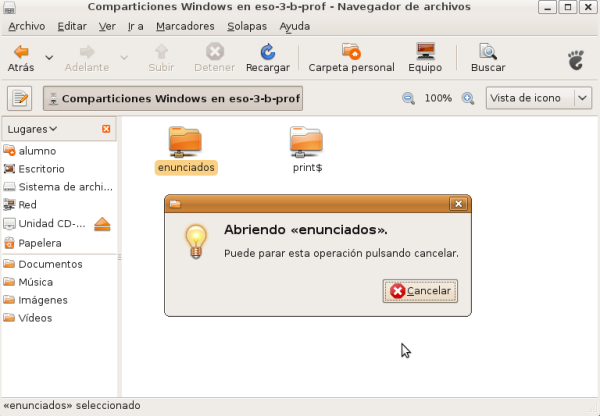This screenshot has height=416, width=600.
Task: Open the Vista de icono dropdown
Action: (x=538, y=99)
